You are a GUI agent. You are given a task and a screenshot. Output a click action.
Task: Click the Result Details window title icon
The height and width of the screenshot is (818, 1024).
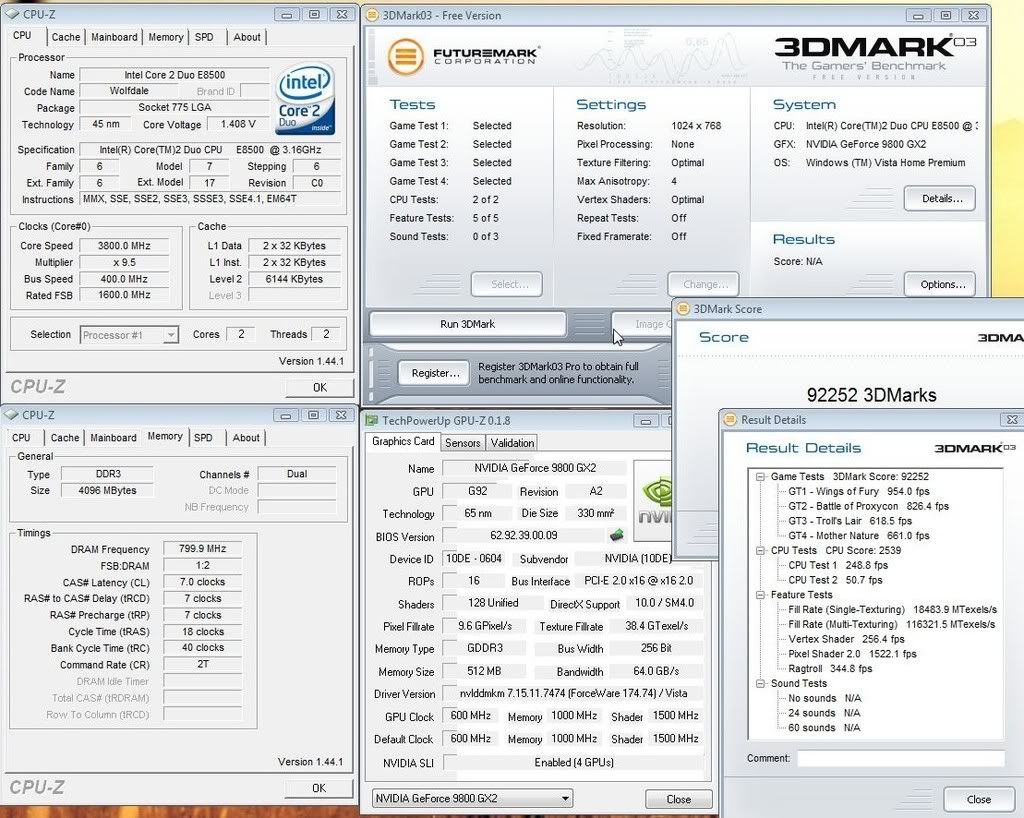[730, 420]
